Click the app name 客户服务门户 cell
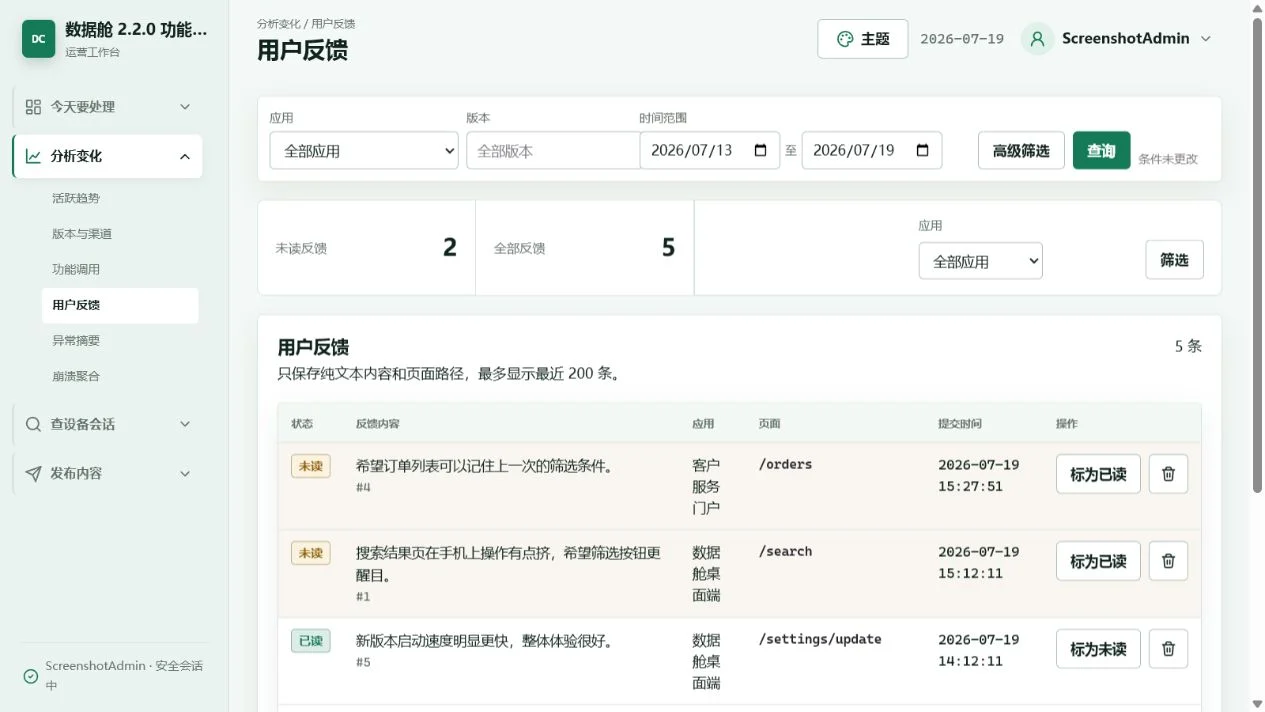 [x=706, y=486]
